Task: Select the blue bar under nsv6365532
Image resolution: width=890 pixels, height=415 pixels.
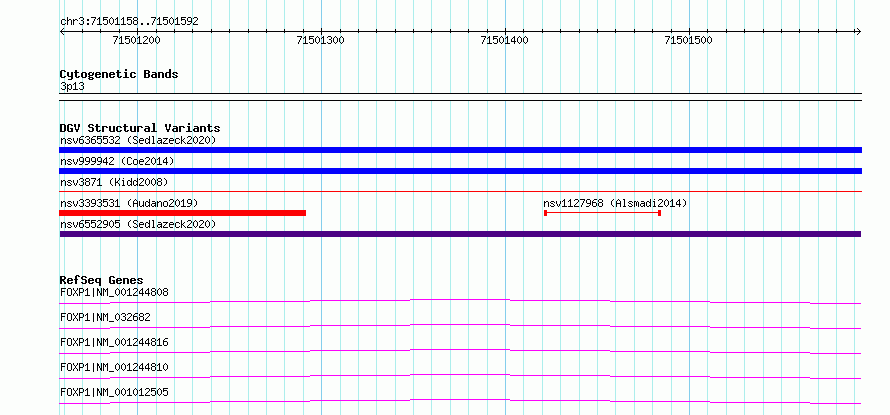Action: [460, 150]
